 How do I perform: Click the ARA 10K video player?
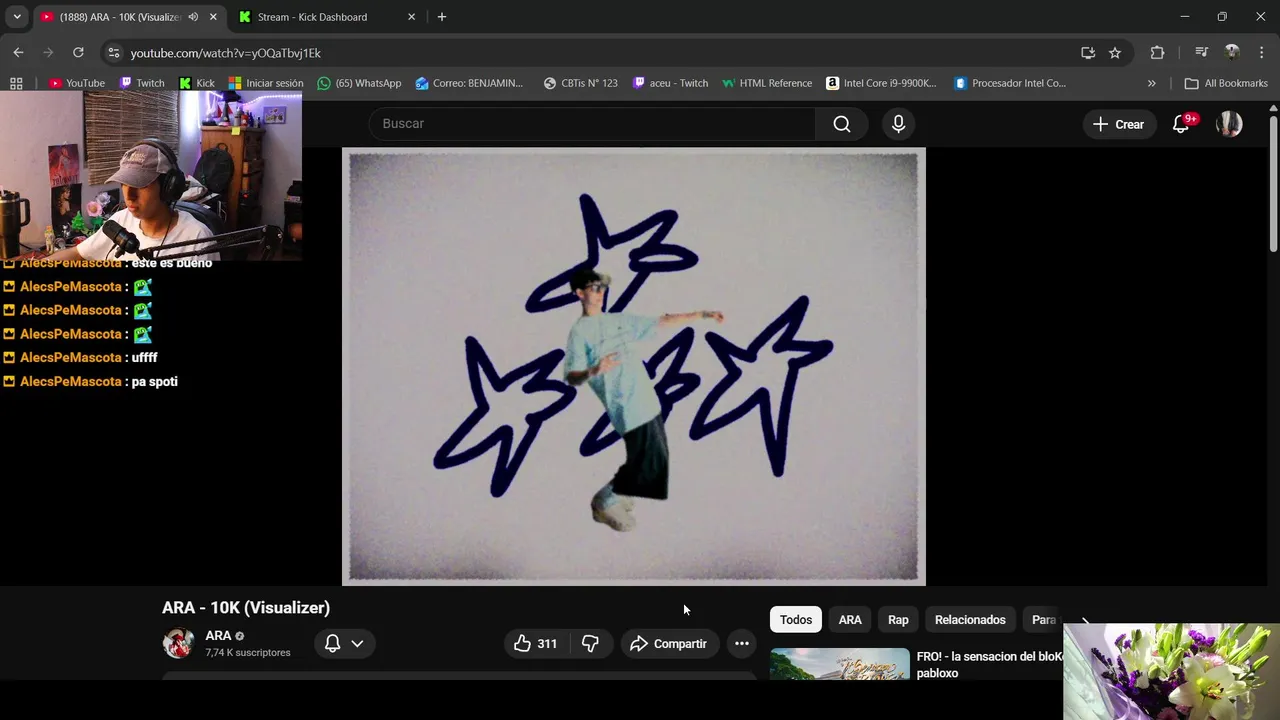pos(634,366)
